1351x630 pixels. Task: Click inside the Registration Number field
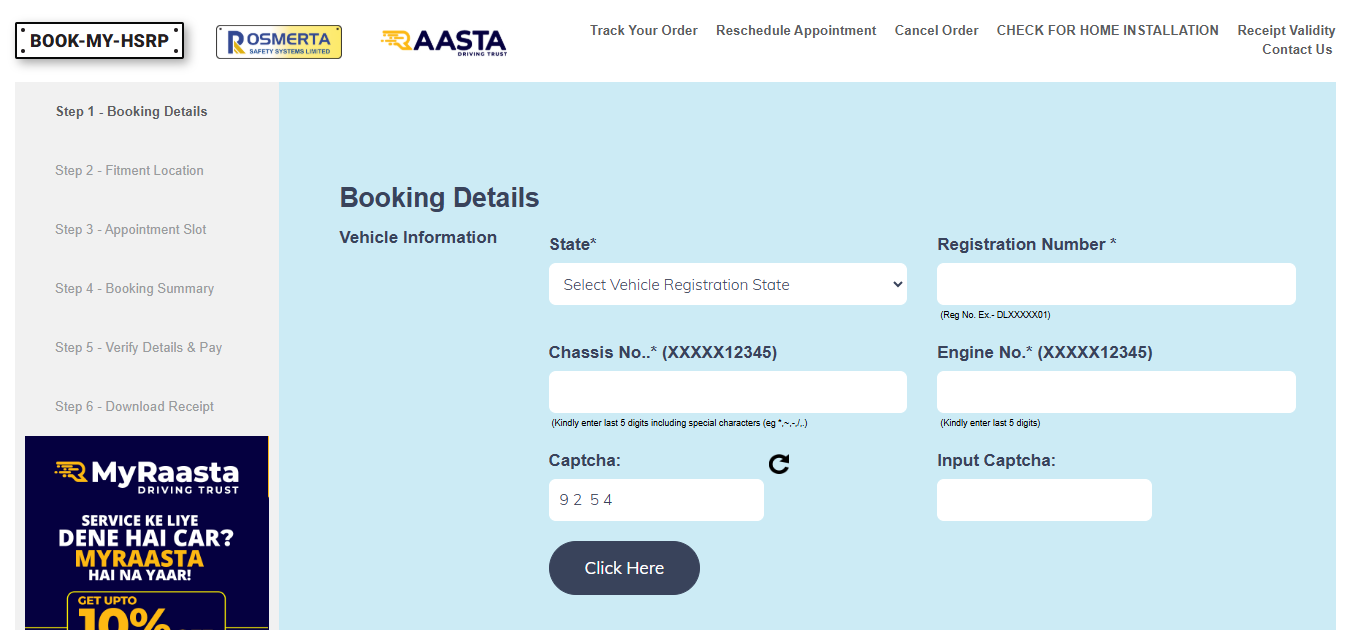coord(1115,284)
